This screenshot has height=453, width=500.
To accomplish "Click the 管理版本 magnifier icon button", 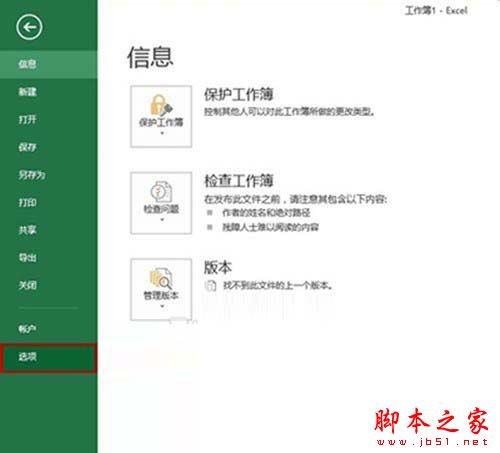I will 161,289.
